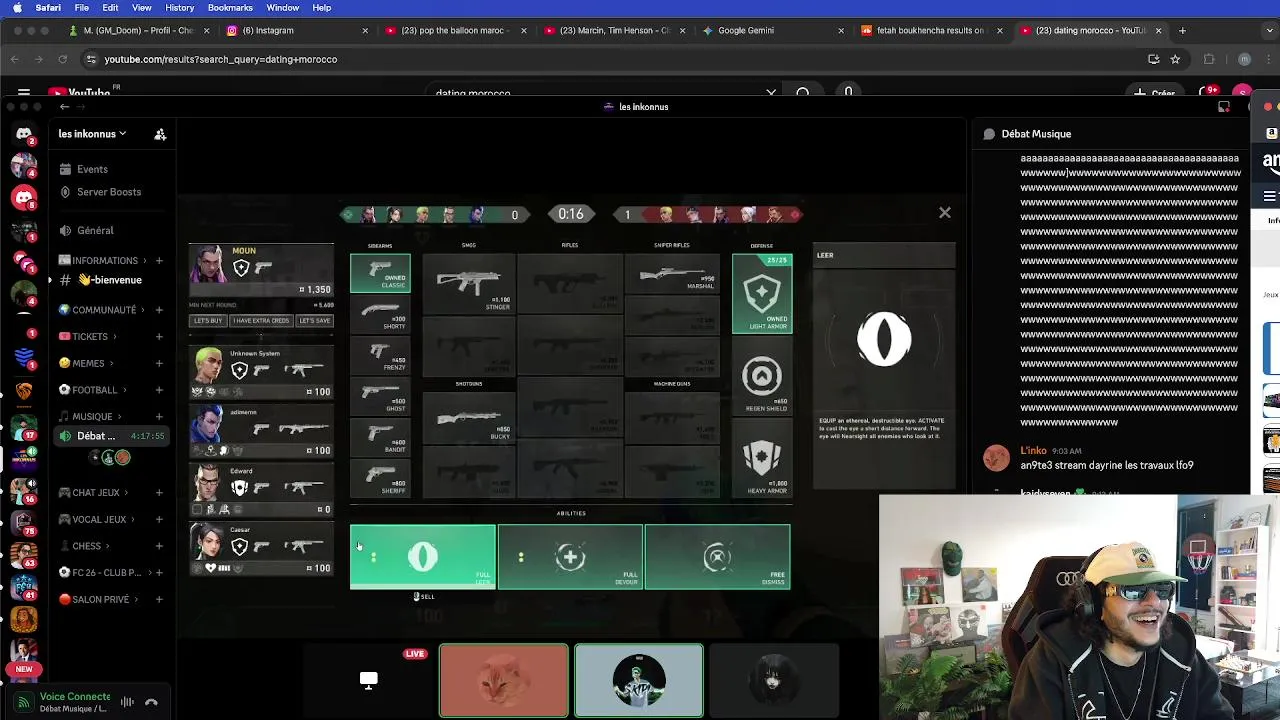Expand the FOOTBALL category
The height and width of the screenshot is (720, 1280).
click(94, 390)
